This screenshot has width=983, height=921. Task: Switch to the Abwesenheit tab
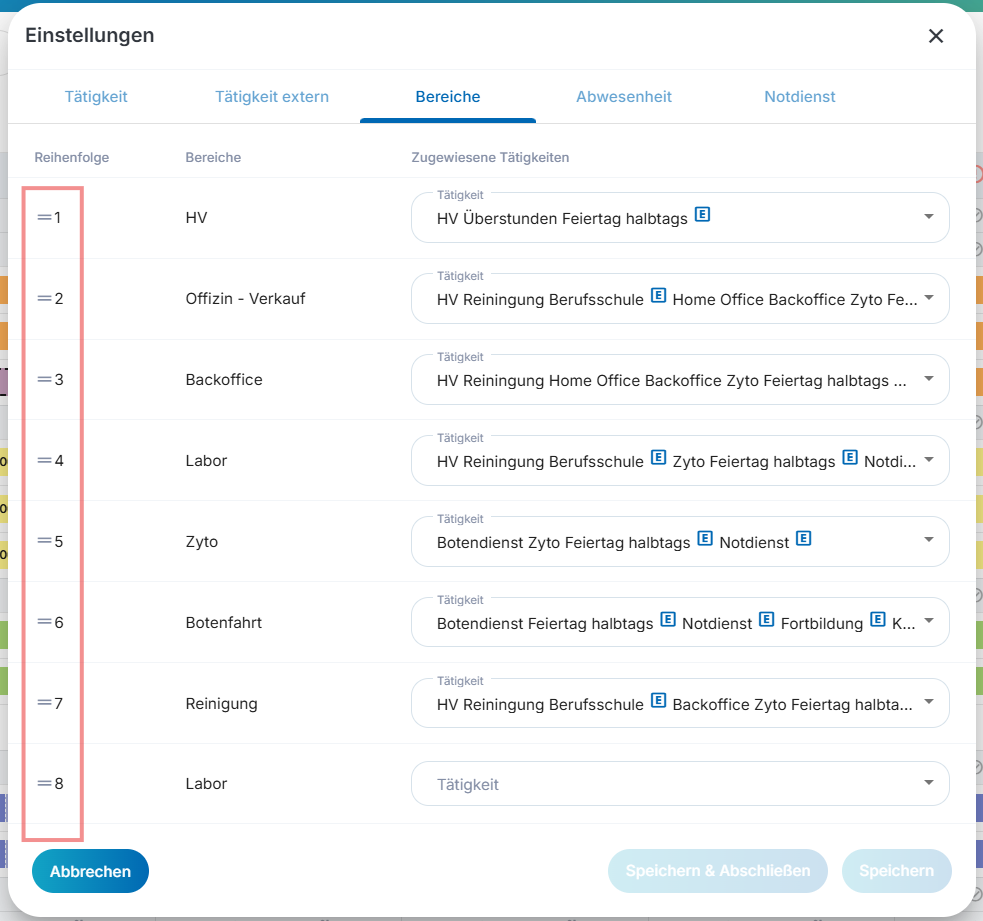click(624, 97)
